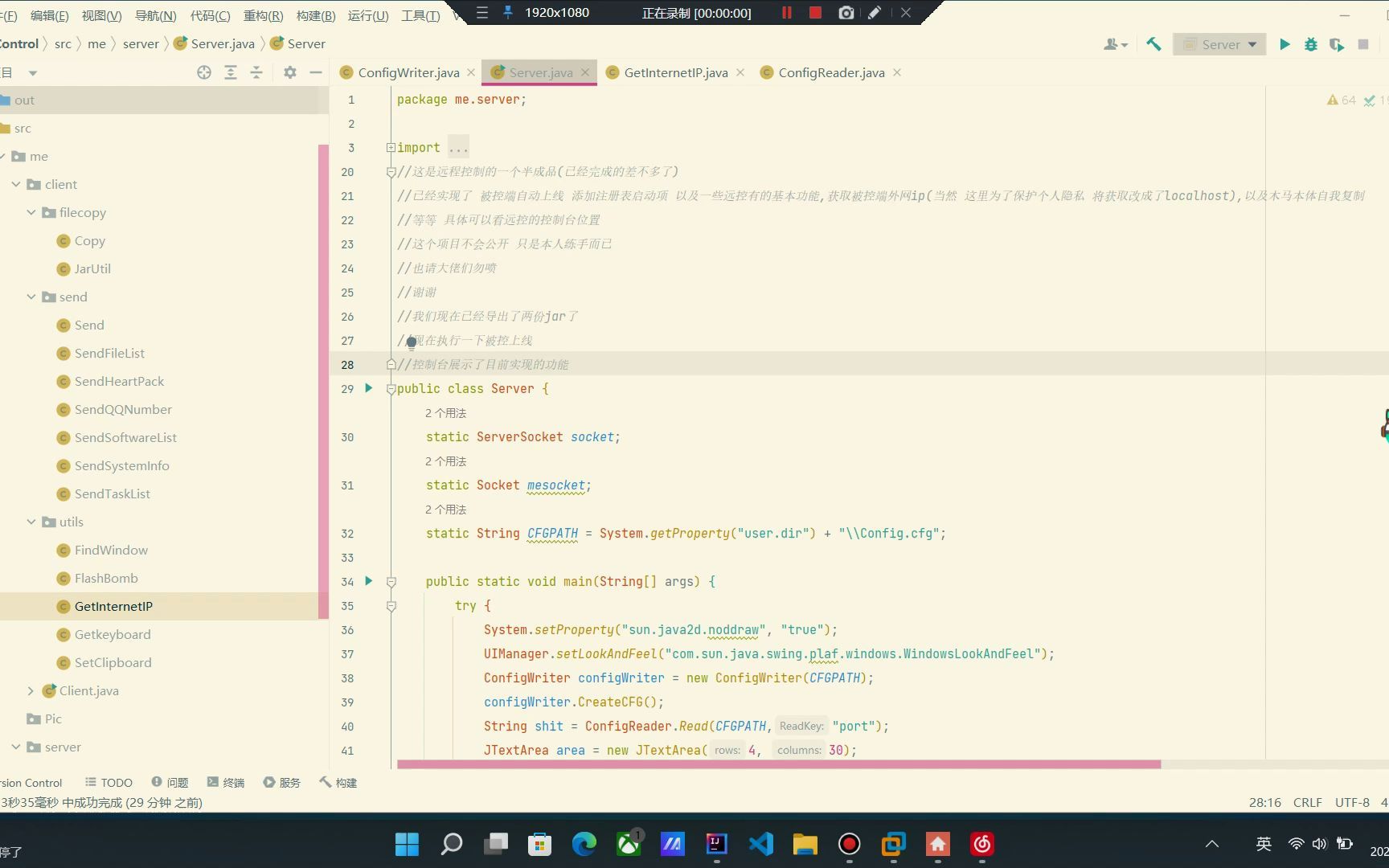Viewport: 1389px width, 868px height.
Task: Select JarUtil class in tree
Action: [92, 268]
